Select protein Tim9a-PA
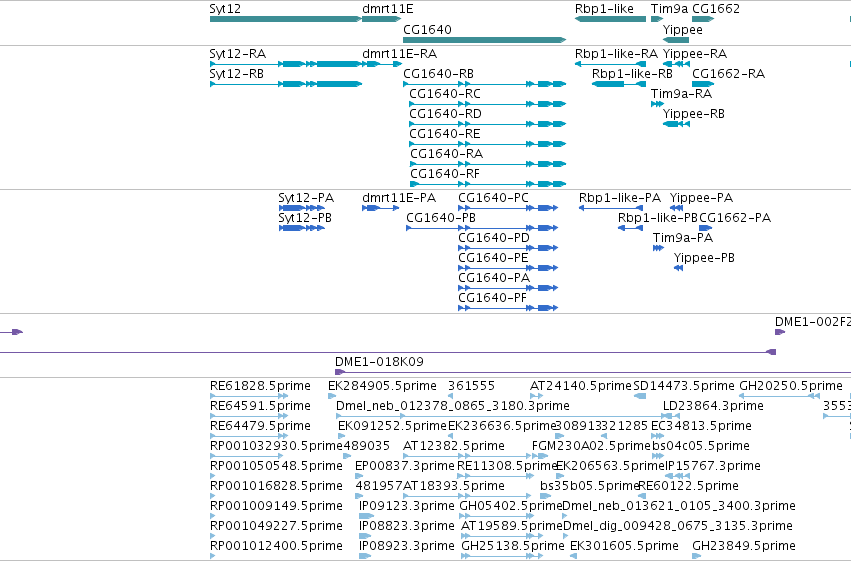Viewport: 851px width, 561px height. (x=658, y=248)
